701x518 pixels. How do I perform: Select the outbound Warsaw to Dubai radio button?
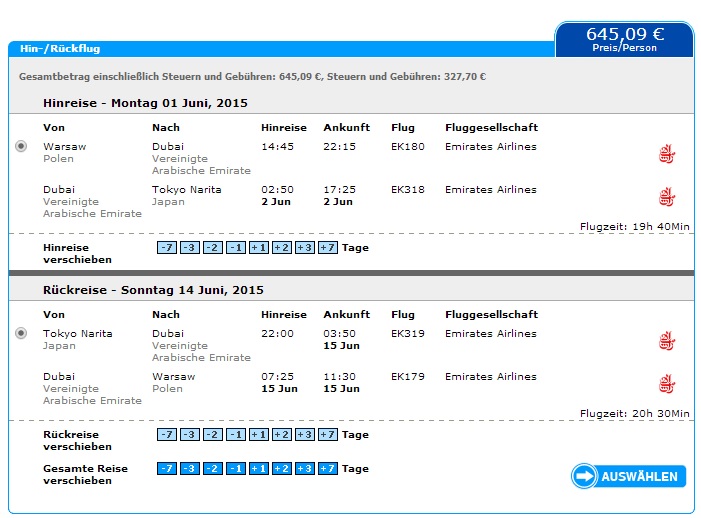[21, 146]
